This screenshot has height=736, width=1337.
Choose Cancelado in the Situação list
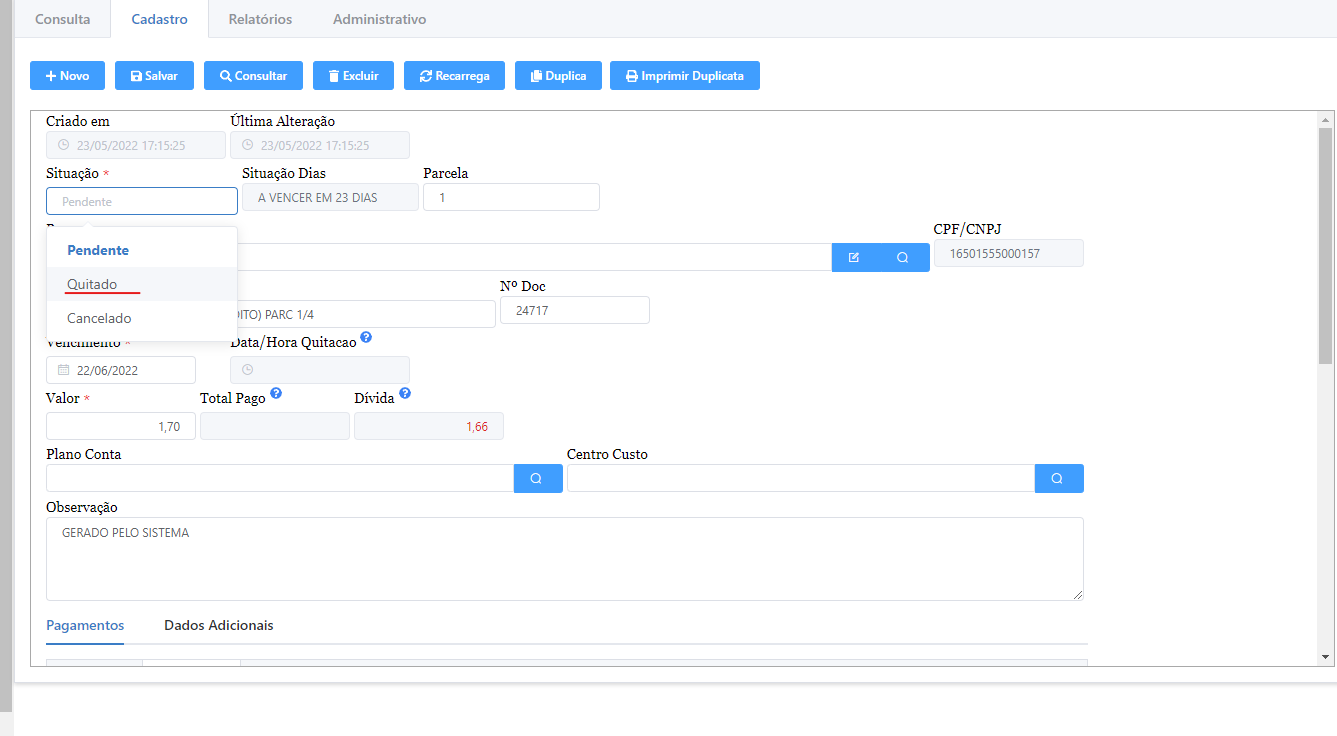pyautogui.click(x=99, y=319)
